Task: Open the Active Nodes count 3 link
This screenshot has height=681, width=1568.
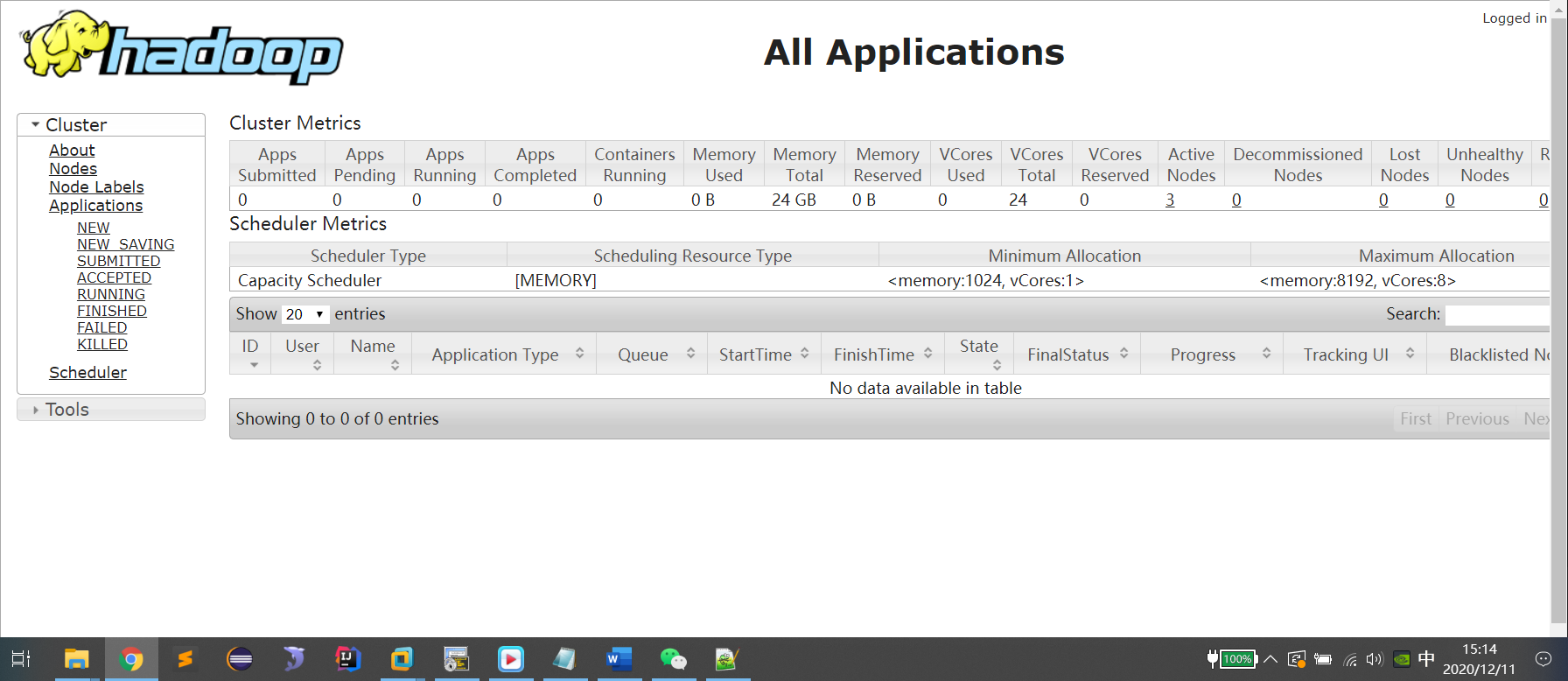Action: tap(1170, 200)
